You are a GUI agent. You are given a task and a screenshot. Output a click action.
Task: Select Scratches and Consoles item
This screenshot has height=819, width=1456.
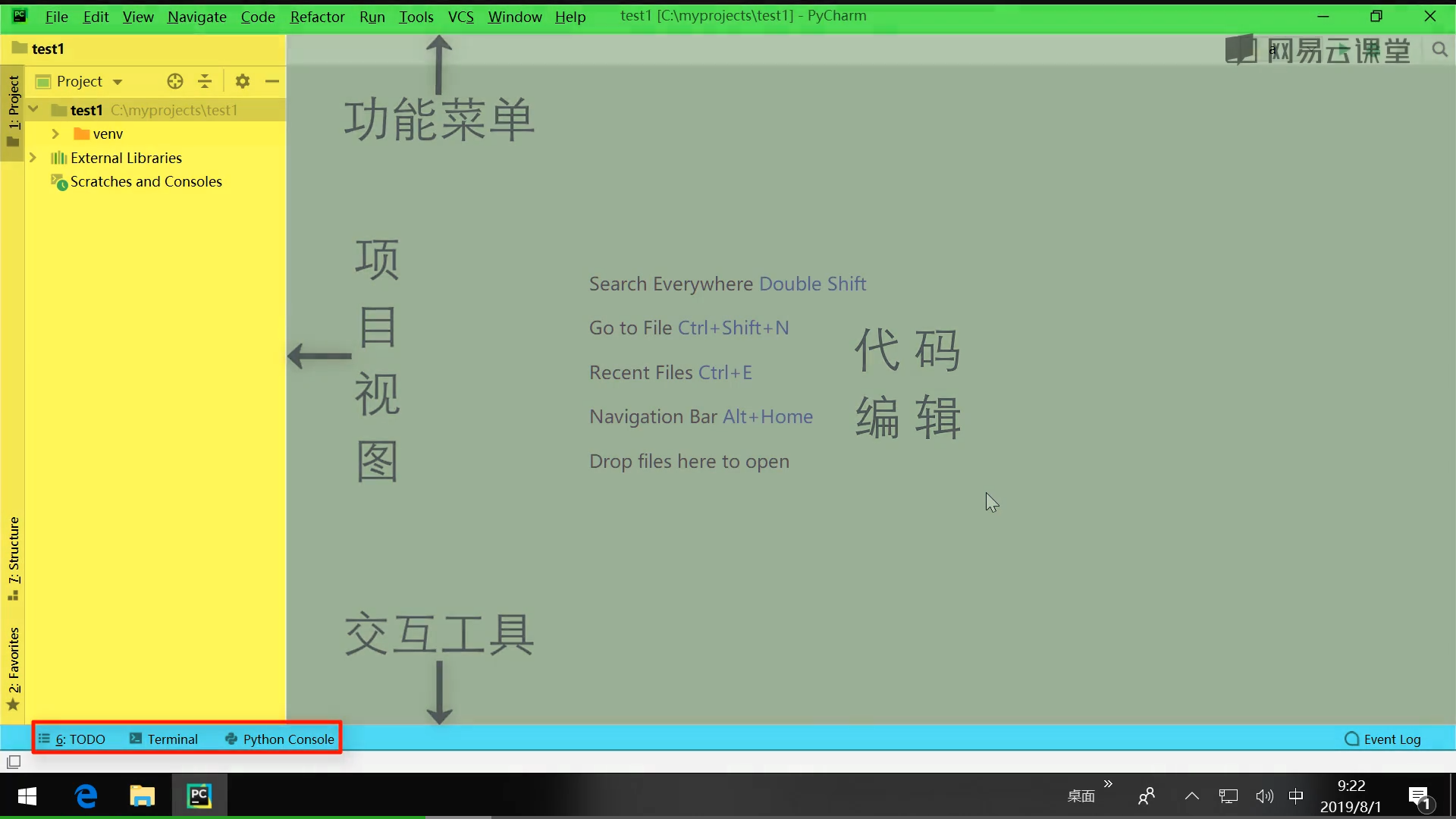tap(146, 182)
